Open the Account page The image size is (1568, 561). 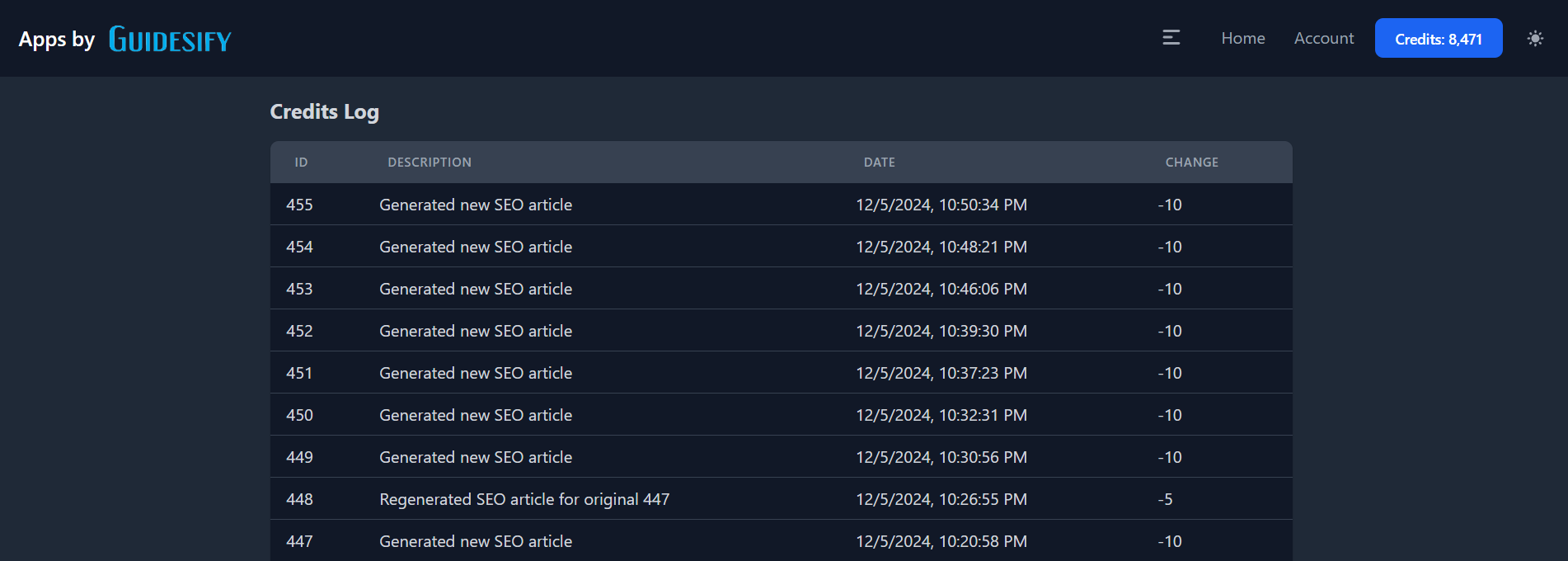point(1323,38)
